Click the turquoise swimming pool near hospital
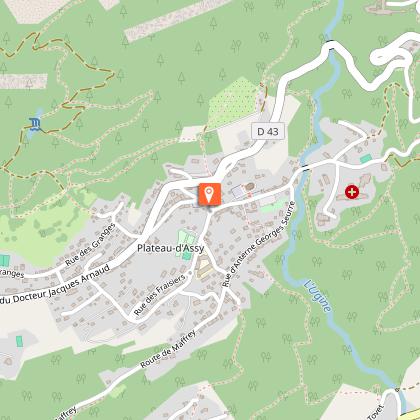Viewport: 420px width, 420px height. [366, 159]
